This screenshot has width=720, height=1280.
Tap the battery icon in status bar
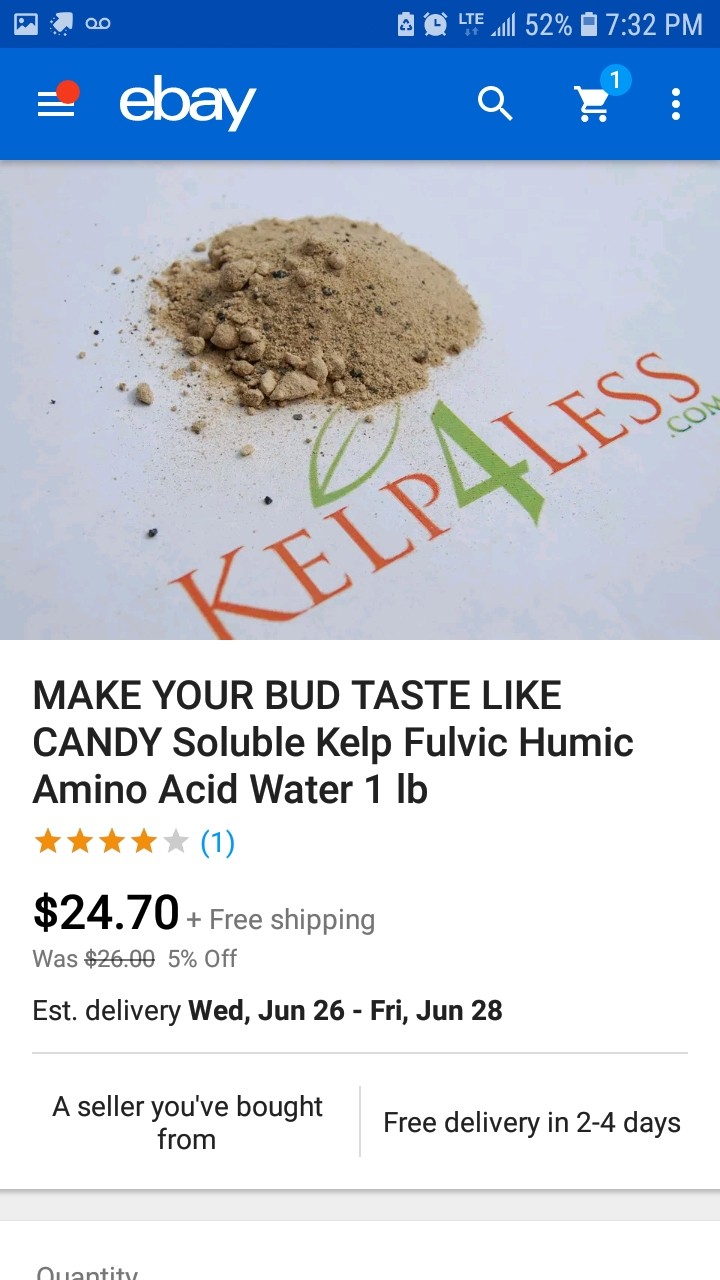[x=589, y=24]
